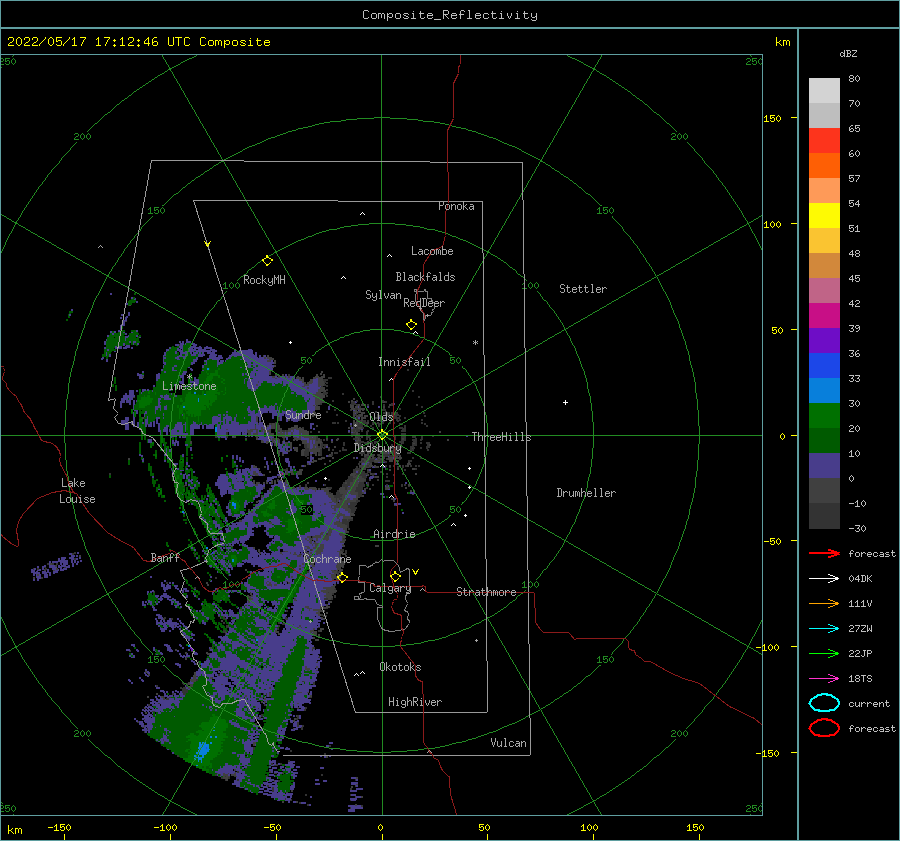Click the Airdrie label
The width and height of the screenshot is (900, 841).
click(394, 534)
